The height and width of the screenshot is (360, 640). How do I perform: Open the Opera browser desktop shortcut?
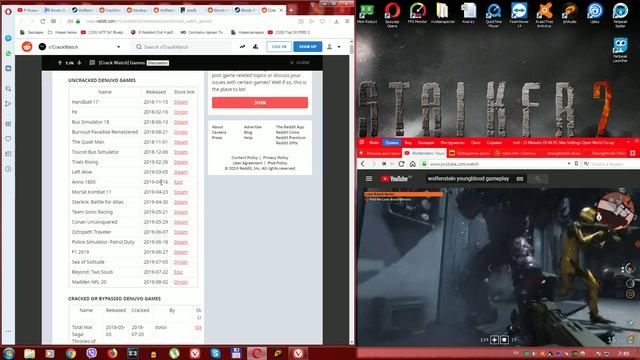392,14
